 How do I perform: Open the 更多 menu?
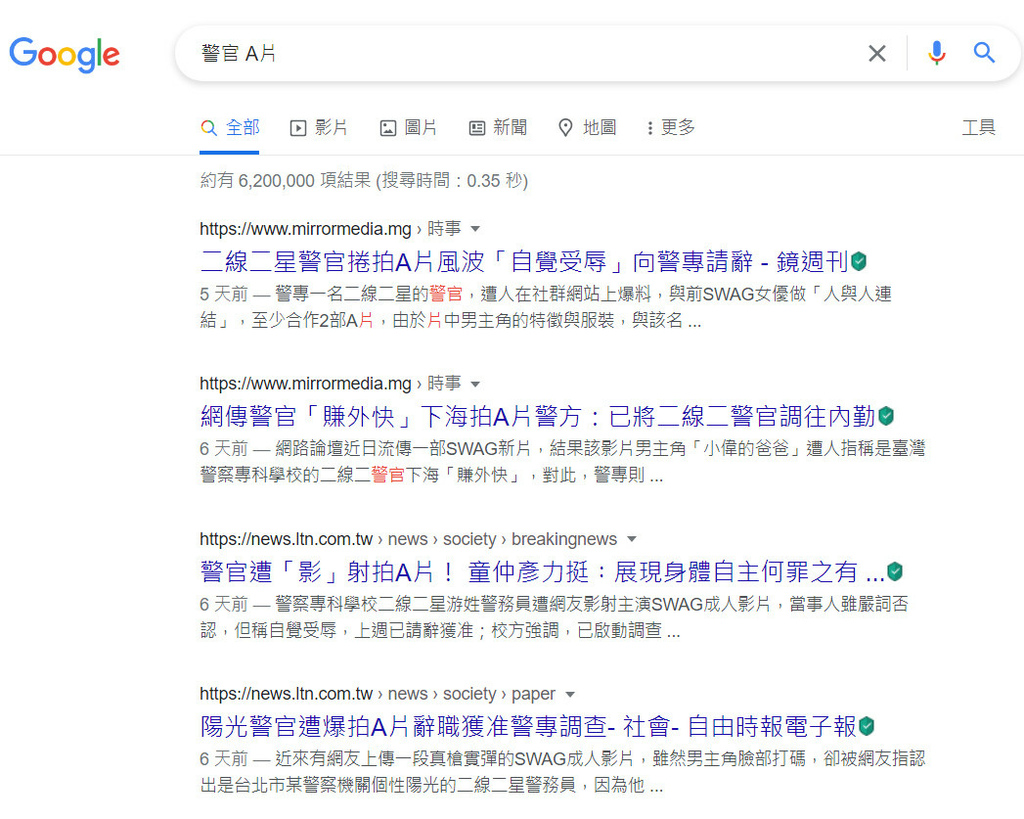click(671, 127)
